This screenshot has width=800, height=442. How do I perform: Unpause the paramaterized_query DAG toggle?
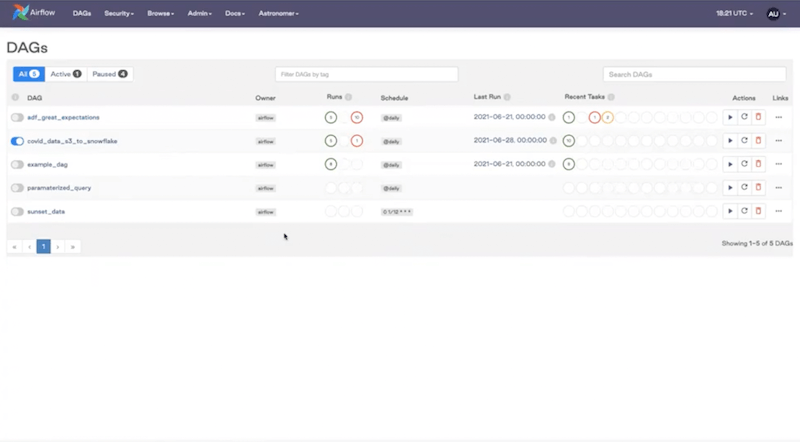click(x=17, y=188)
